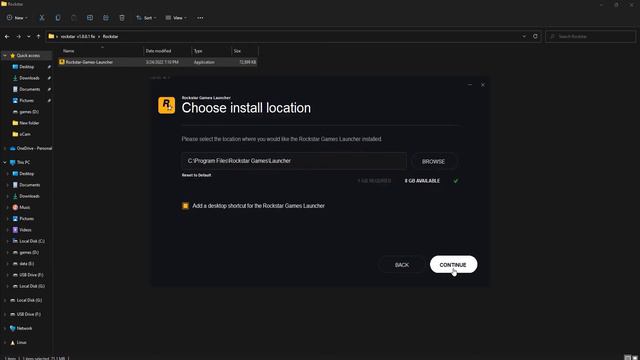This screenshot has width=640, height=360.
Task: Expand Network tree node
Action: coord(5,328)
